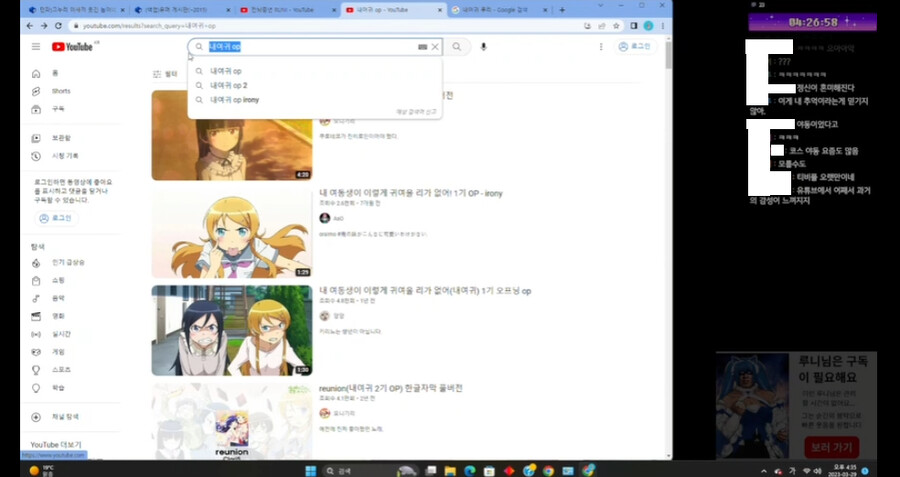Switch to the Google 검색 tab
Screen dimensions: 900x477
tap(499, 10)
